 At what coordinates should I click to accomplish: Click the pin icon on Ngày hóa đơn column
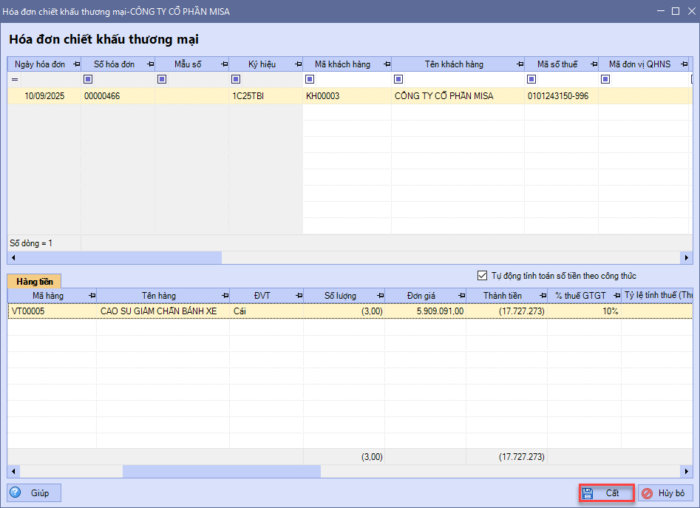tap(77, 64)
